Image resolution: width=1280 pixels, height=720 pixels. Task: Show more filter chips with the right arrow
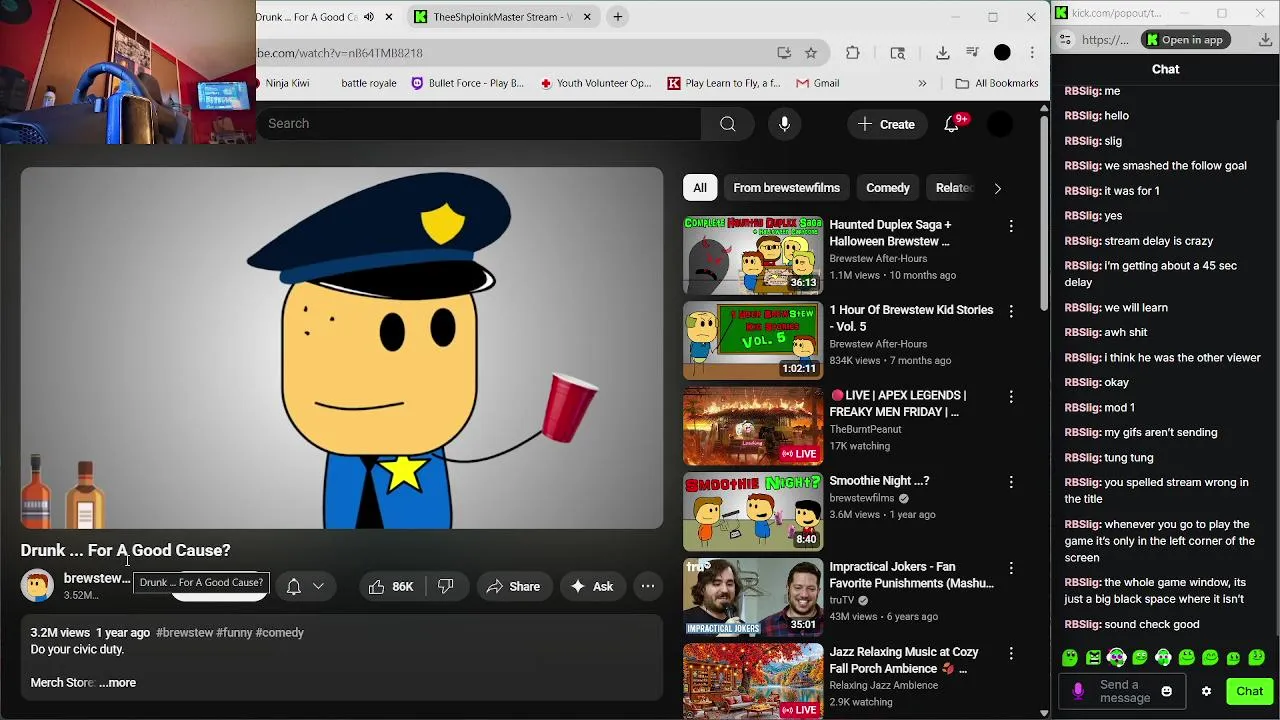click(997, 188)
